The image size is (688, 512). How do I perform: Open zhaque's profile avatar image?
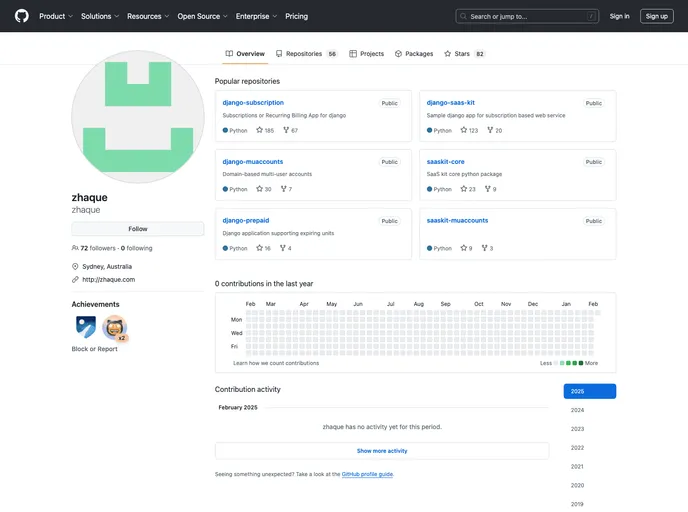[x=138, y=117]
